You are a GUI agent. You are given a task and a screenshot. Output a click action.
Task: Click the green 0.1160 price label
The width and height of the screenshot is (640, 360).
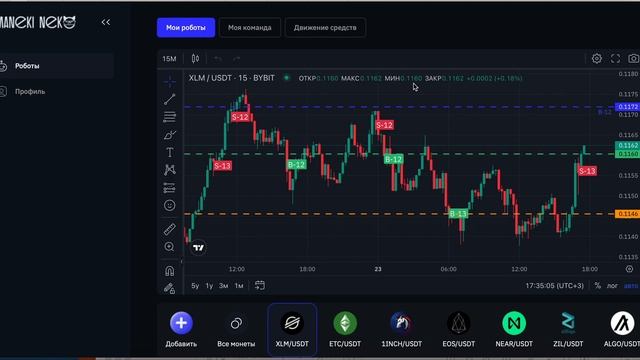click(628, 154)
